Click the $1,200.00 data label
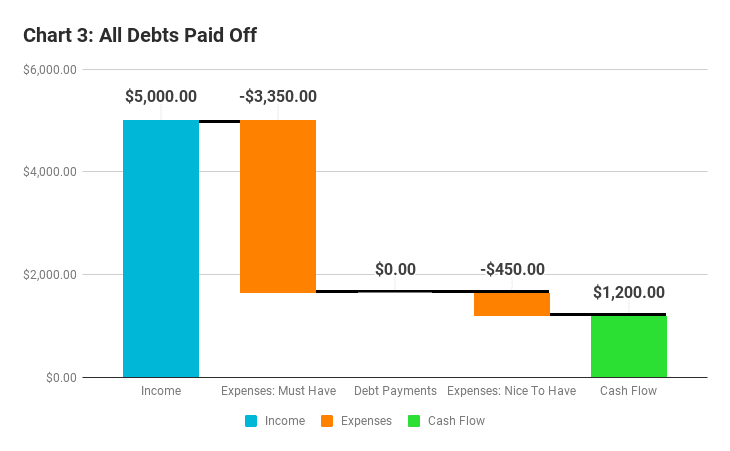This screenshot has width=730, height=451. [628, 292]
